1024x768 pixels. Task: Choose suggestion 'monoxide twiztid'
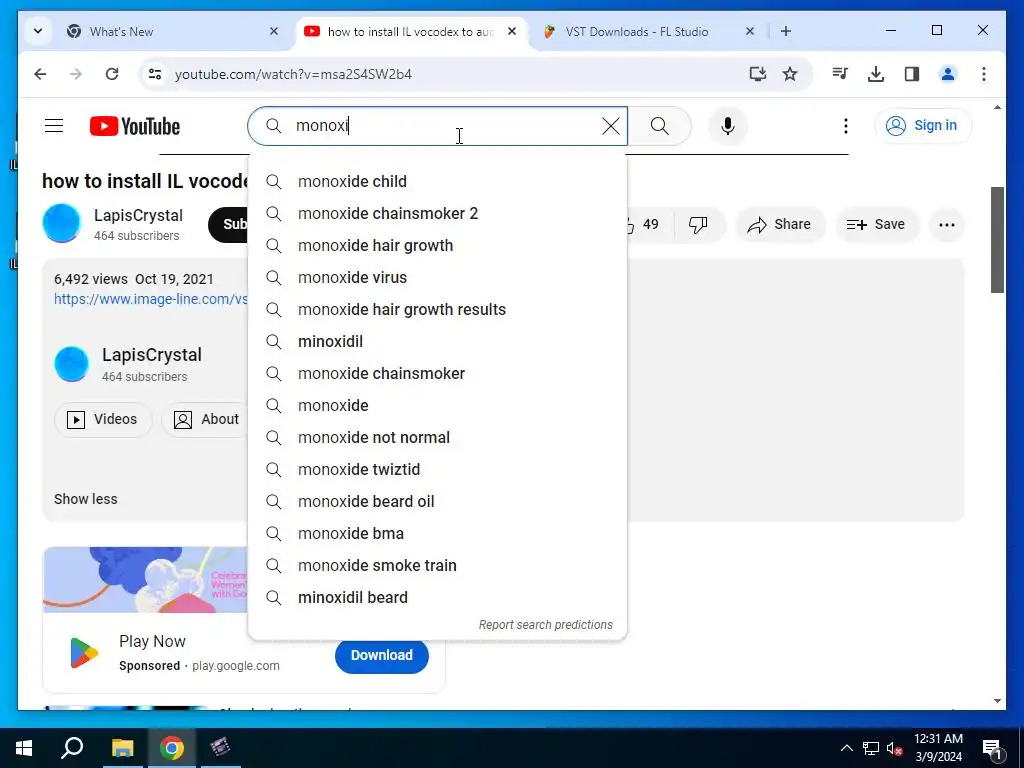pyautogui.click(x=438, y=470)
